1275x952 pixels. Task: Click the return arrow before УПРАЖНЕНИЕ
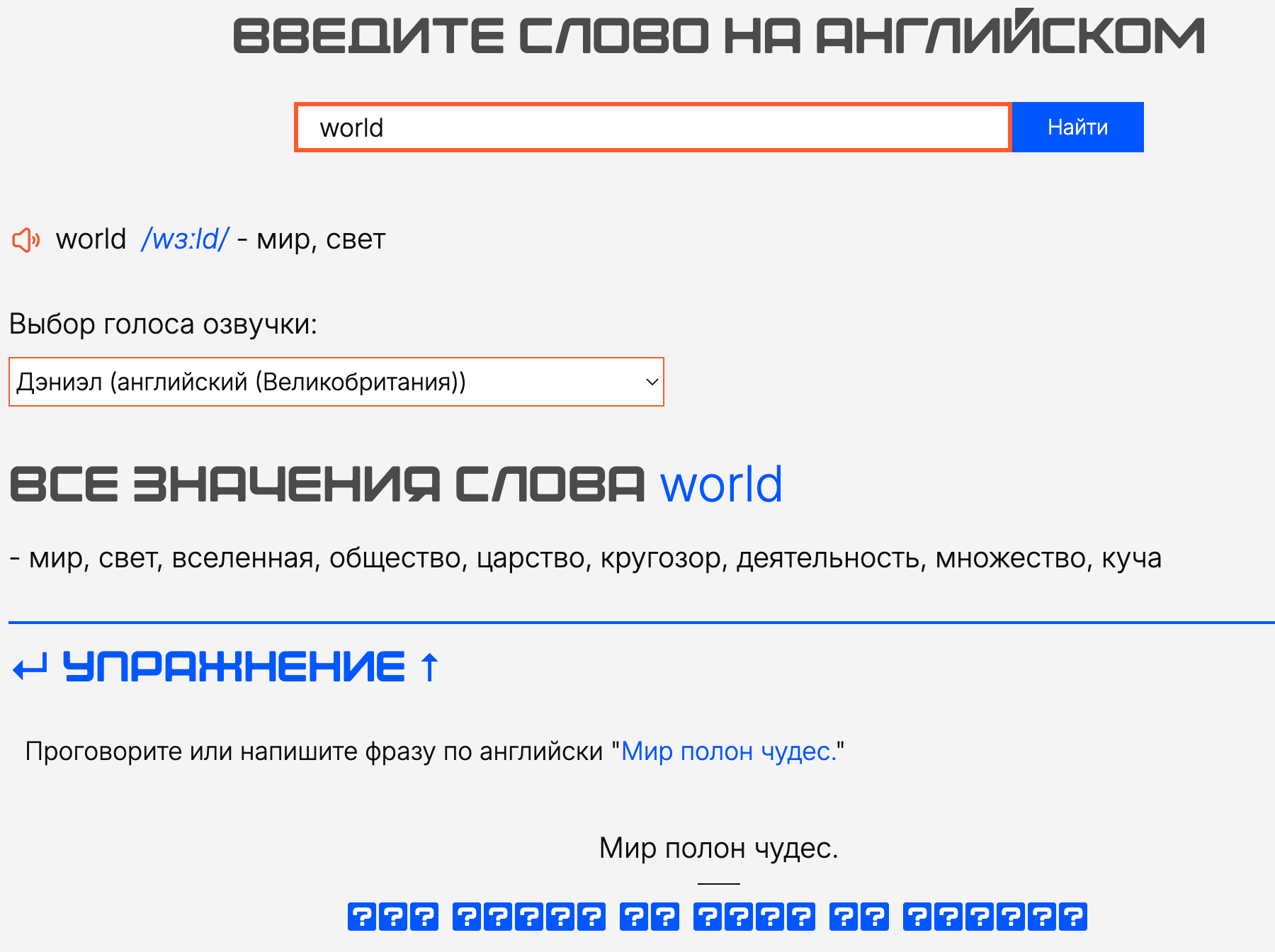click(x=29, y=667)
